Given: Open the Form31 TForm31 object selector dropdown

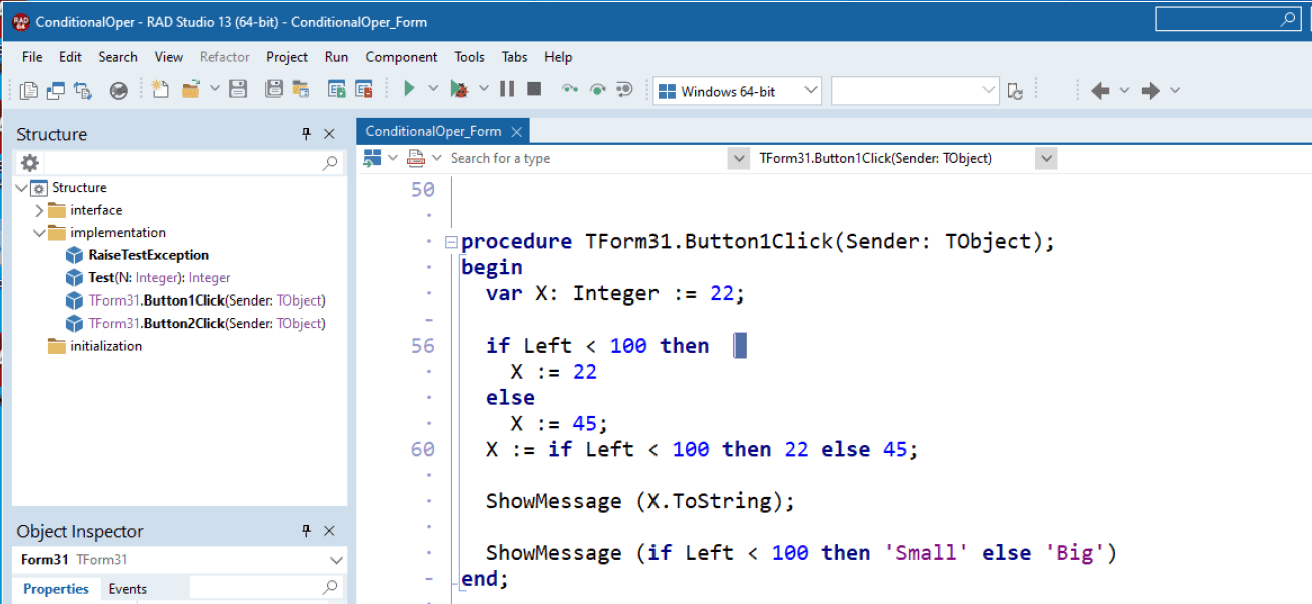Looking at the screenshot, I should point(336,560).
